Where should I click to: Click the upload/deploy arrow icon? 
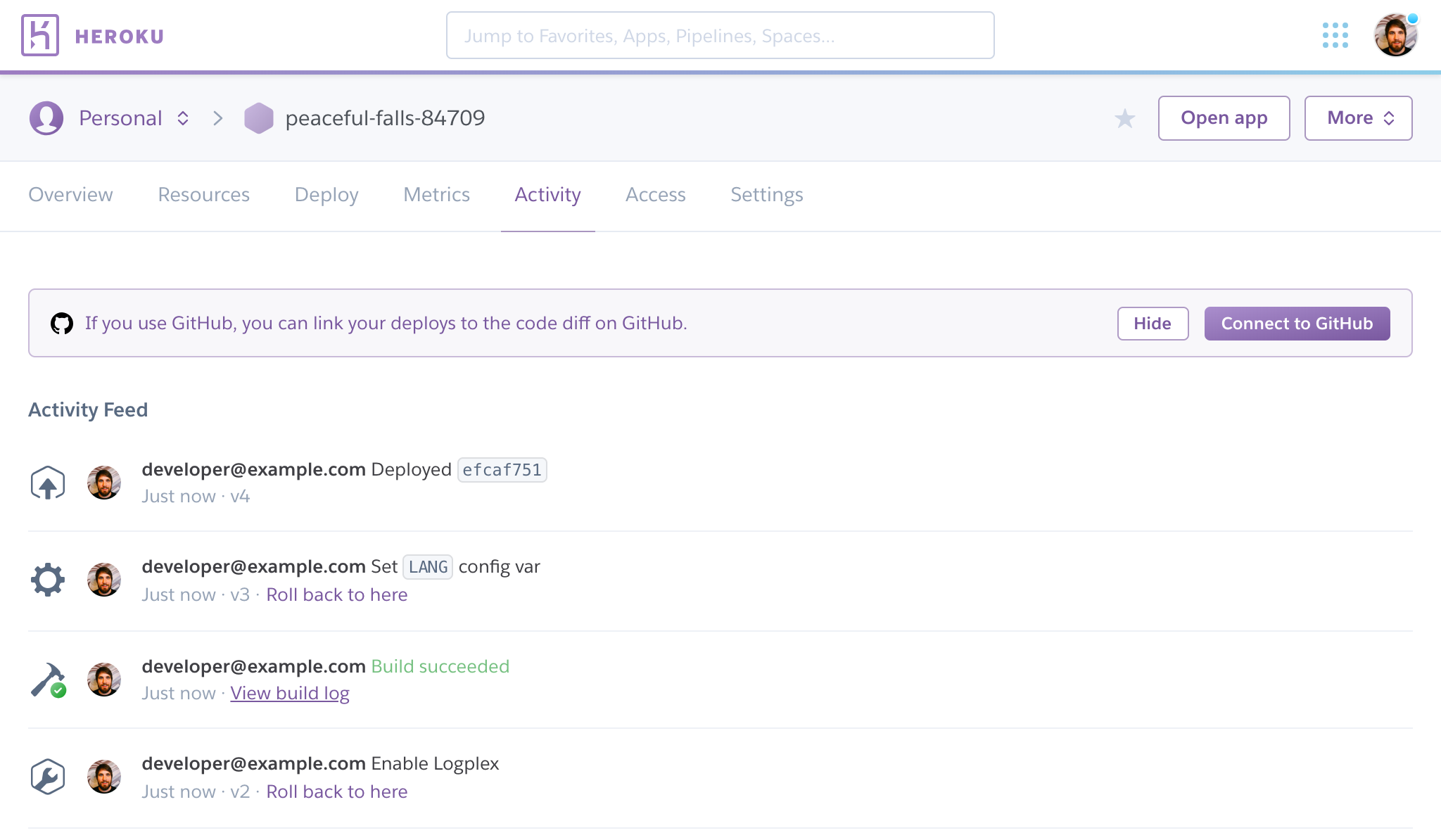tap(47, 482)
